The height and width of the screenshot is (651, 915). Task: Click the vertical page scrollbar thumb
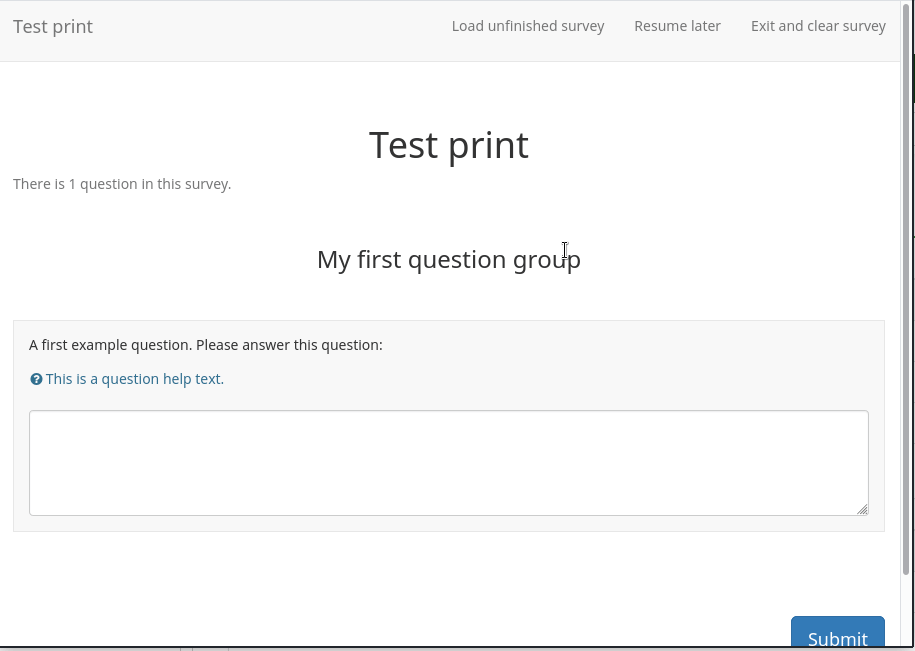(907, 300)
